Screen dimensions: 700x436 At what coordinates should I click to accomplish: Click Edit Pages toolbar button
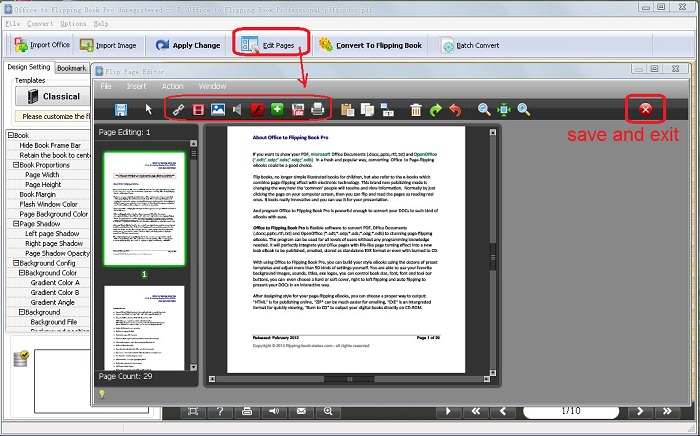(267, 45)
